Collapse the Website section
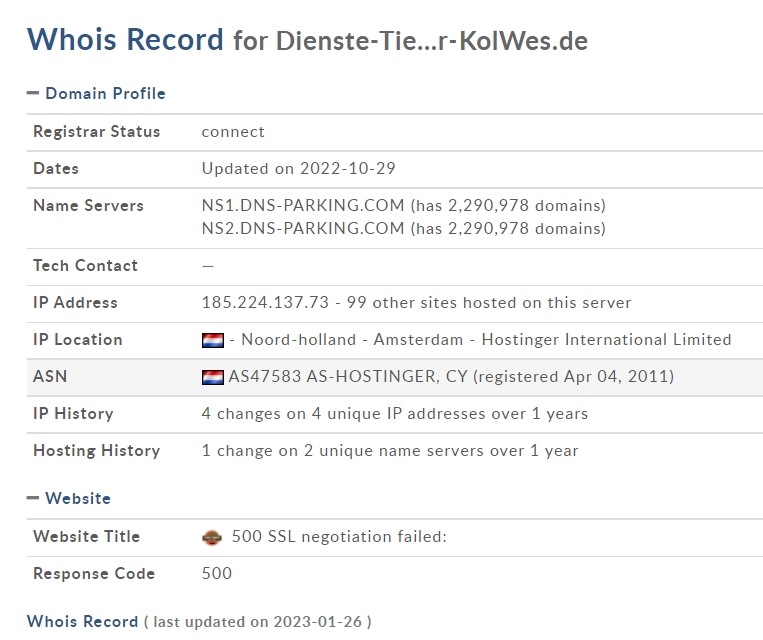 coord(33,498)
